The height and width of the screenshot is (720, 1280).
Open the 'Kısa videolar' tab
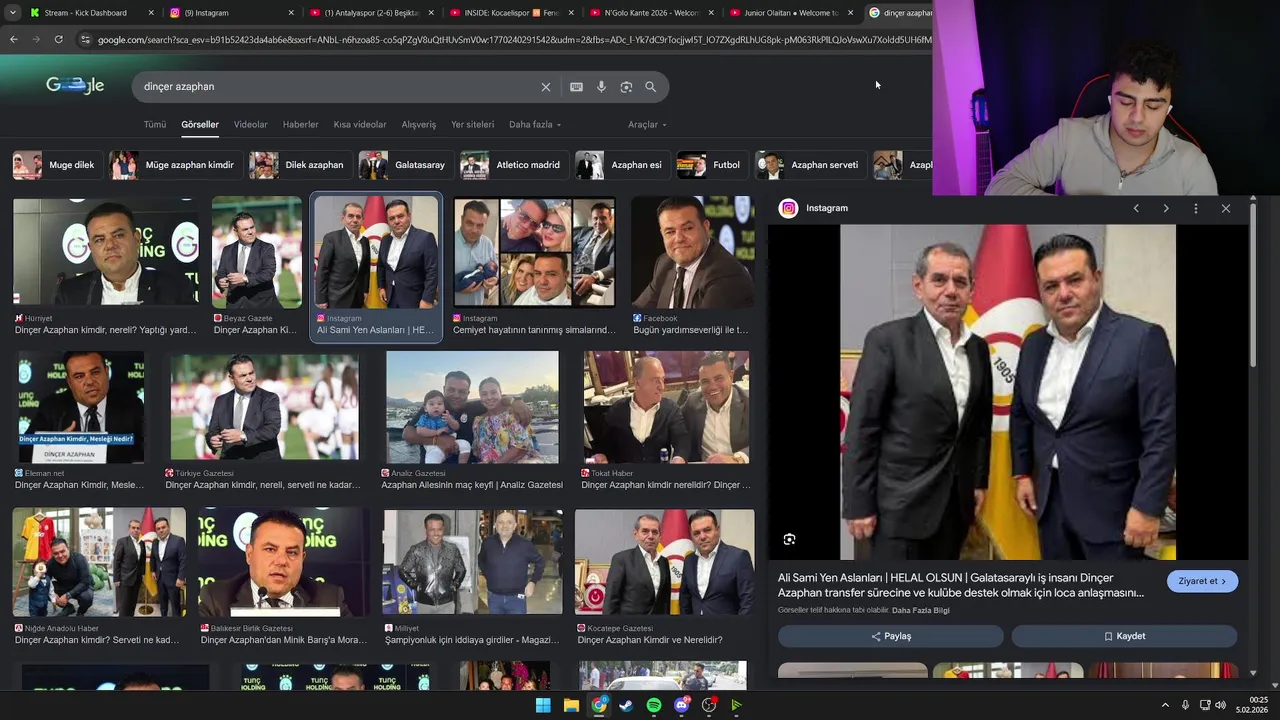pos(360,125)
